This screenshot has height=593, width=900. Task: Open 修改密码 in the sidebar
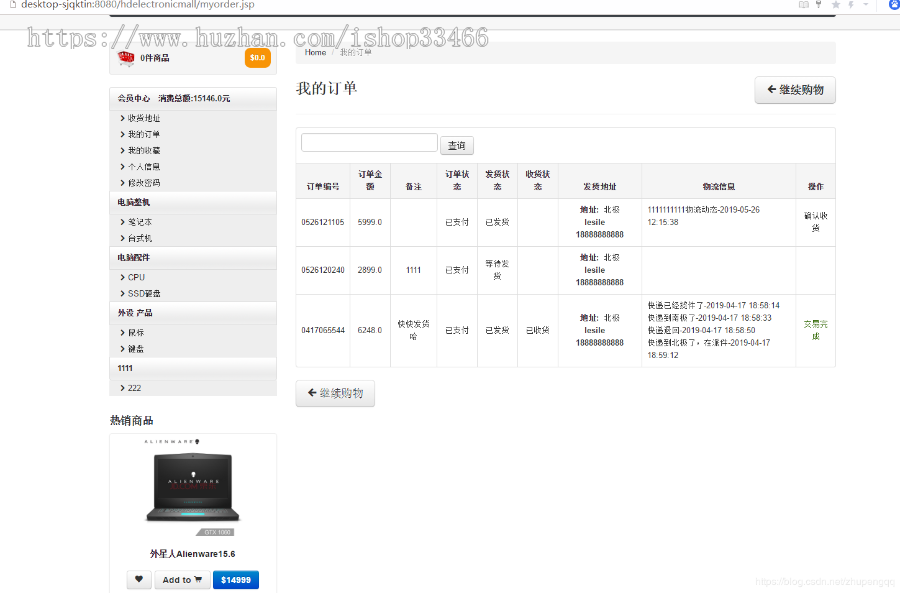coord(143,183)
